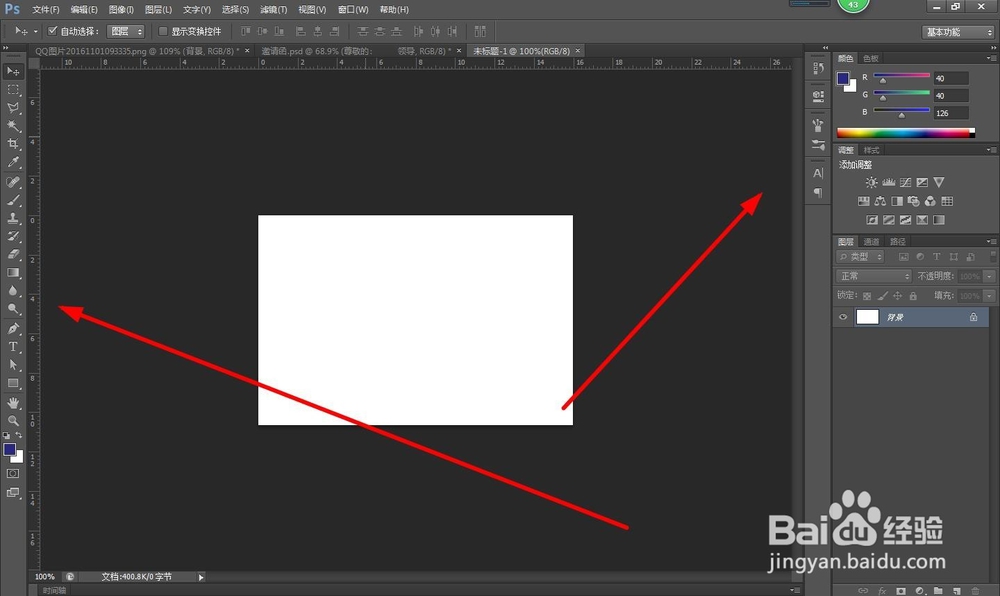
Task: Select the Clone Stamp tool
Action: click(x=13, y=218)
